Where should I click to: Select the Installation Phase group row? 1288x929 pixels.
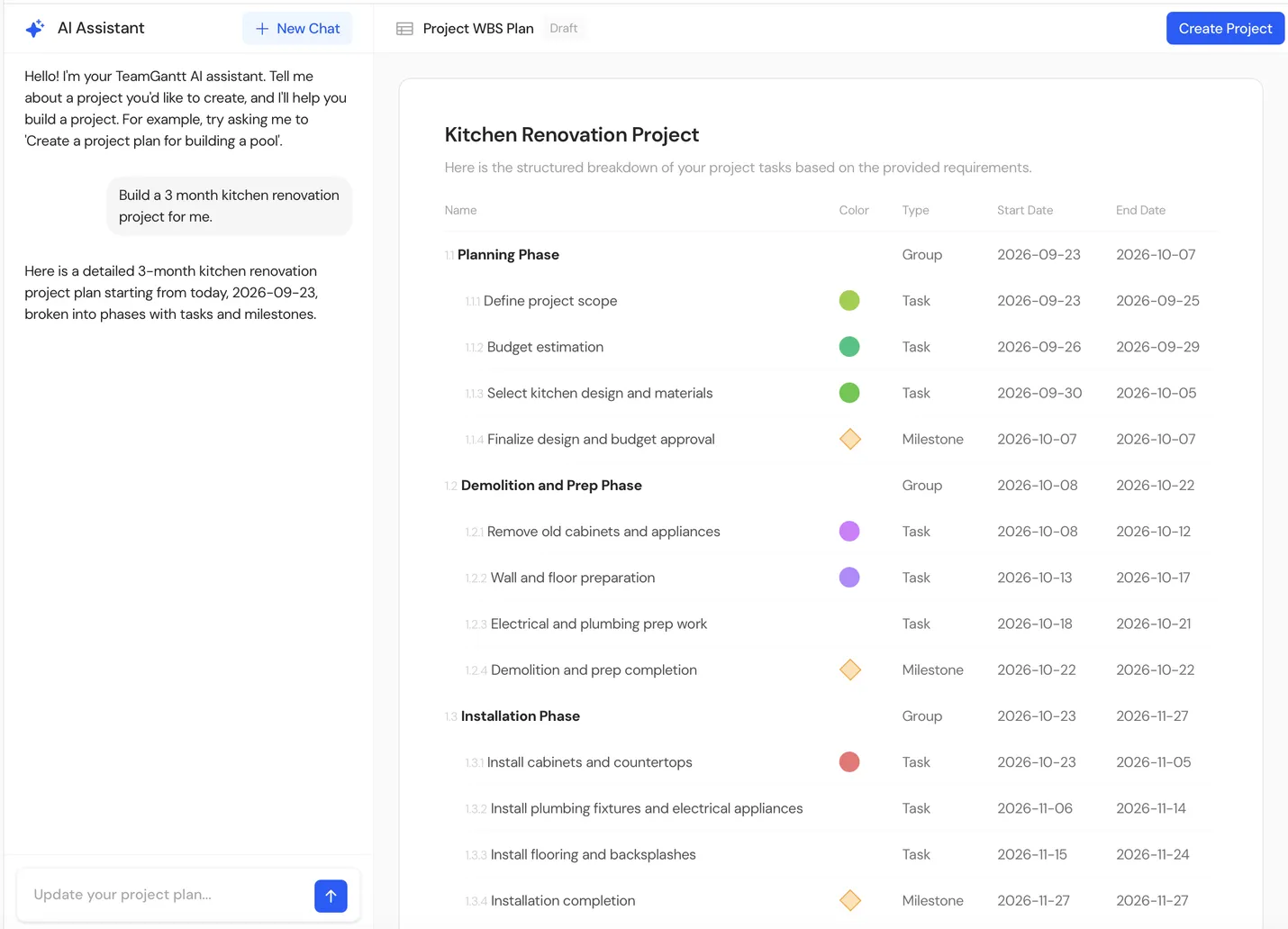click(x=830, y=716)
